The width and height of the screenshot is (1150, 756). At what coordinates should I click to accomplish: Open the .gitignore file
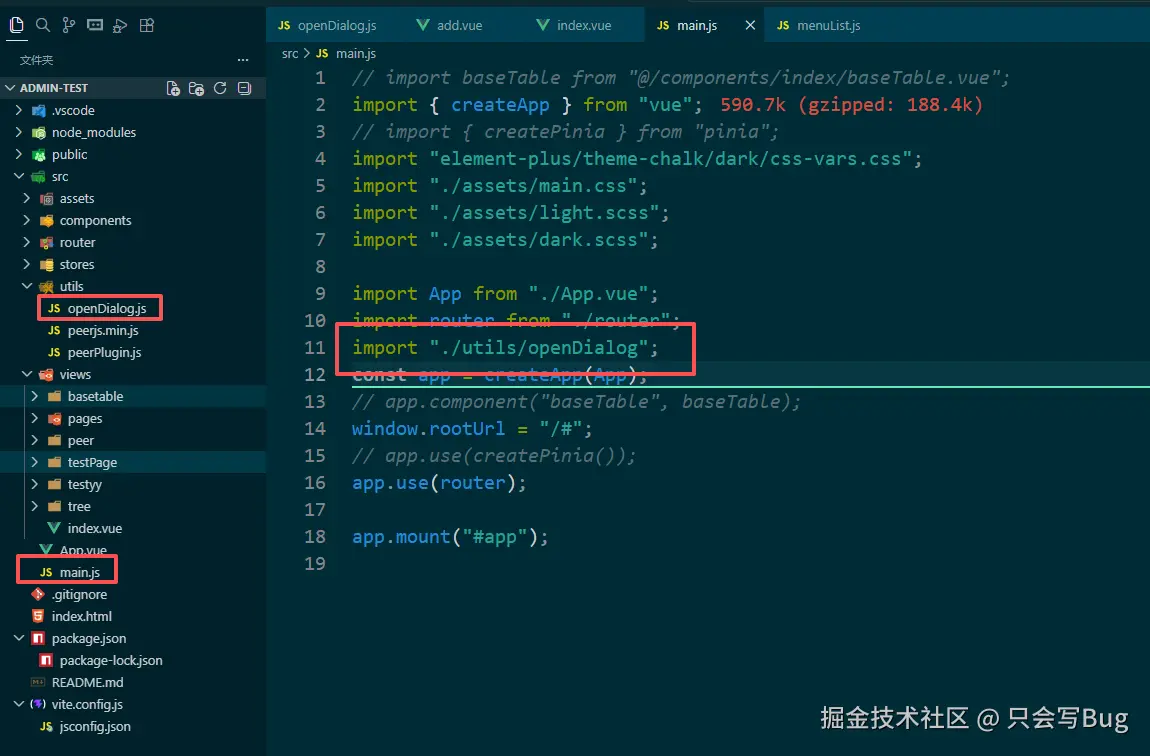132,594
